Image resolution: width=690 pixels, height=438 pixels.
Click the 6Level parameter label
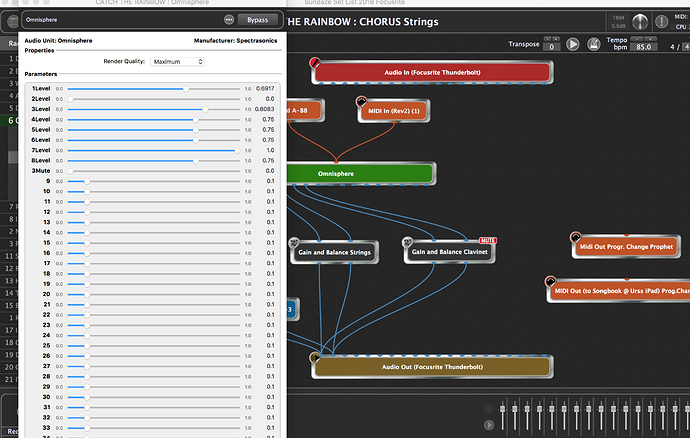coord(41,140)
